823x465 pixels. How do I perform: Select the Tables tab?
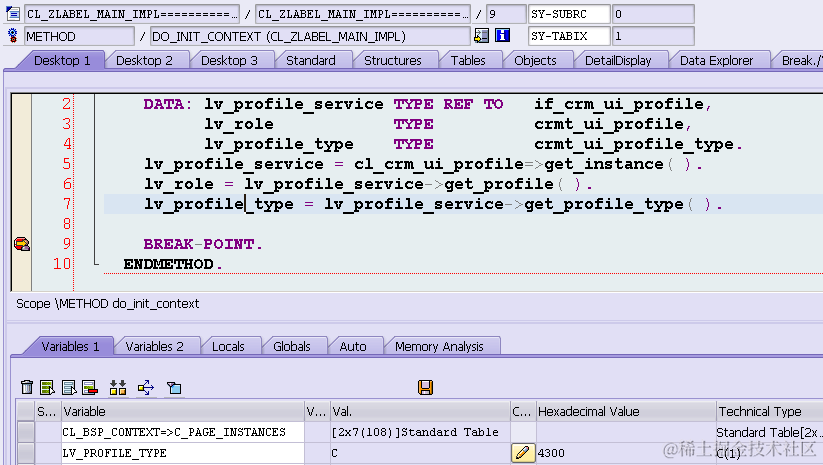click(x=468, y=60)
